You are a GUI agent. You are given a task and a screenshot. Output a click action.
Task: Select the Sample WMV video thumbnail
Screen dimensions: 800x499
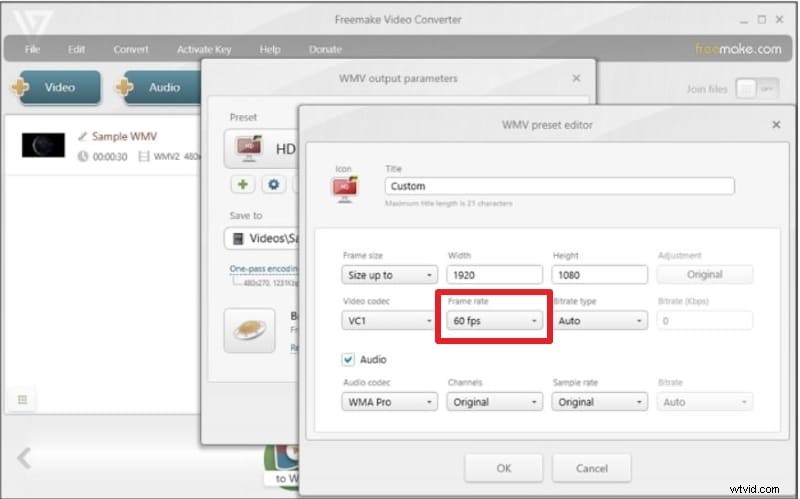(43, 145)
